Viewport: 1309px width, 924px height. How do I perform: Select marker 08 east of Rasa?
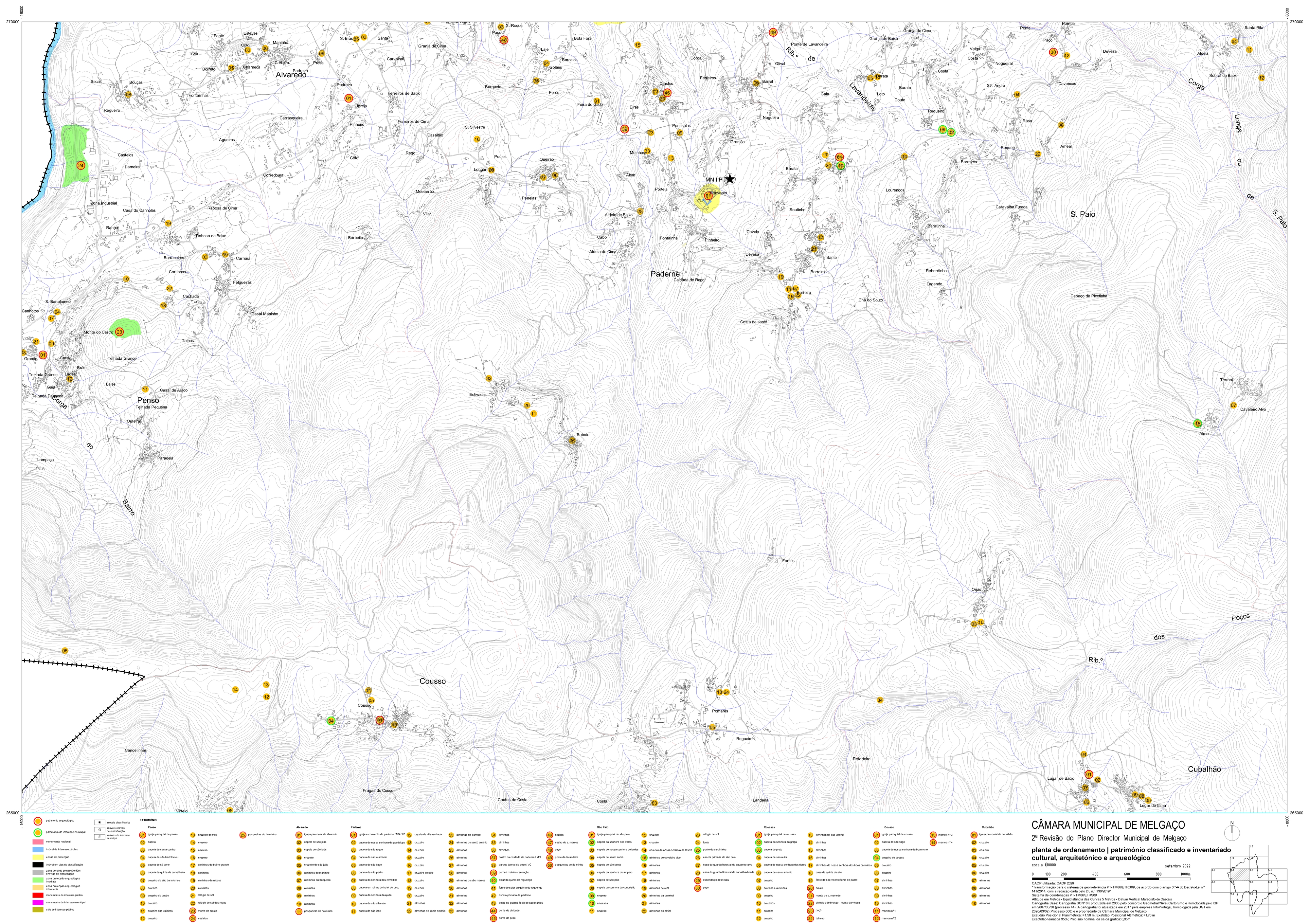(x=1061, y=125)
